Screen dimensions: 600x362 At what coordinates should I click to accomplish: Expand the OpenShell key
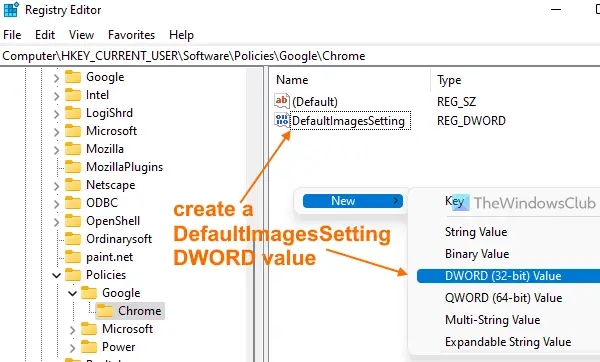(56, 222)
